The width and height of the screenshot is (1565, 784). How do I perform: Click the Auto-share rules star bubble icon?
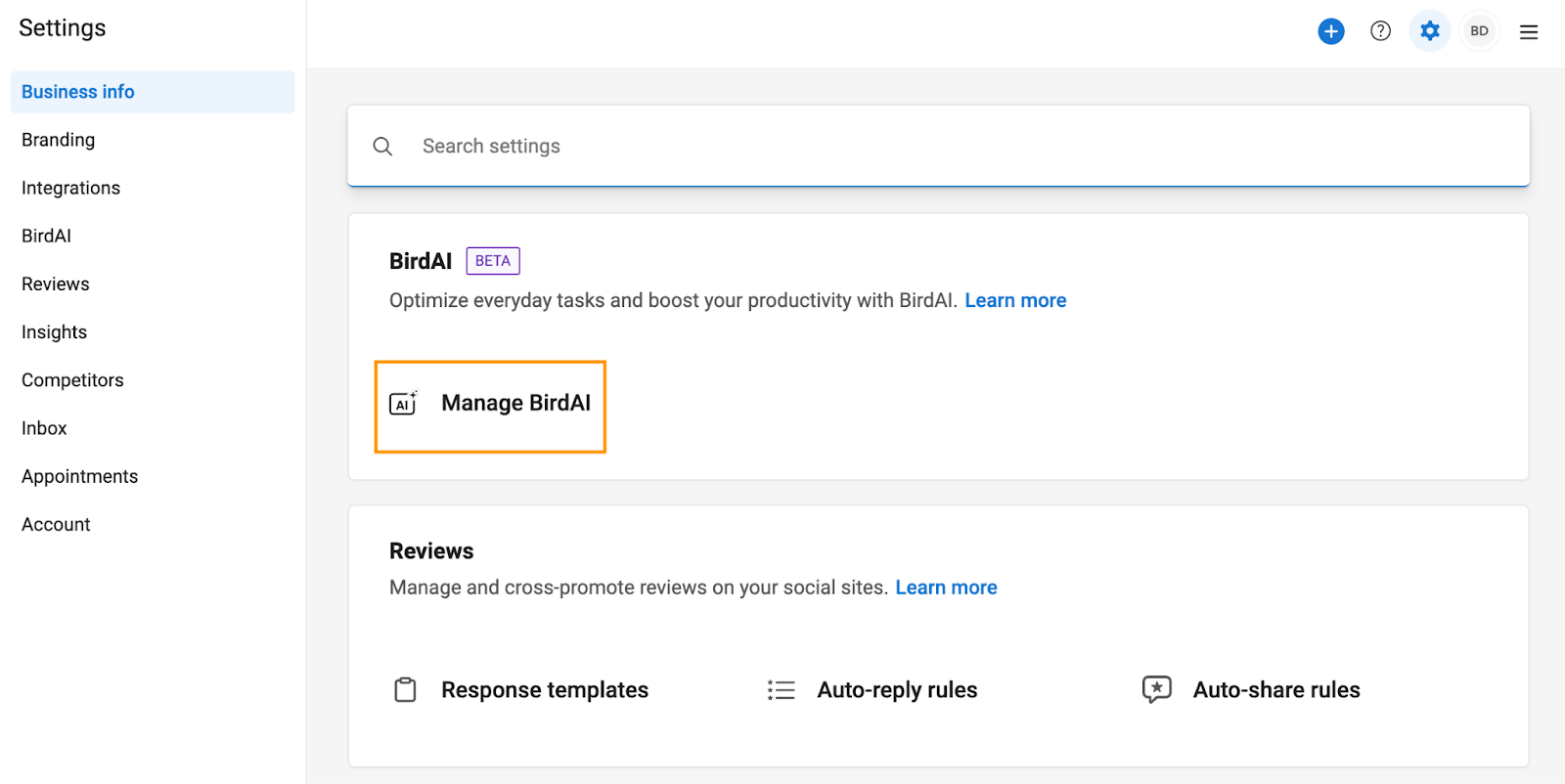click(x=1156, y=689)
